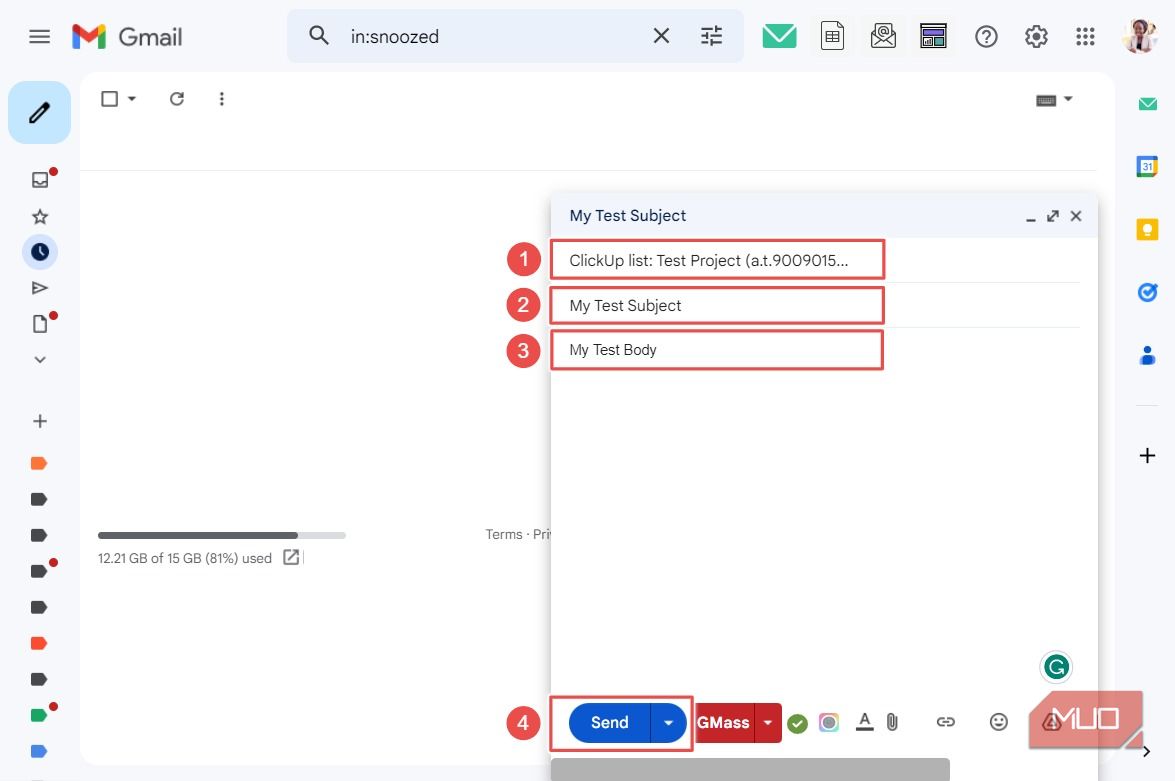Open more send options dropdown arrow
The image size is (1175, 781).
(668, 723)
